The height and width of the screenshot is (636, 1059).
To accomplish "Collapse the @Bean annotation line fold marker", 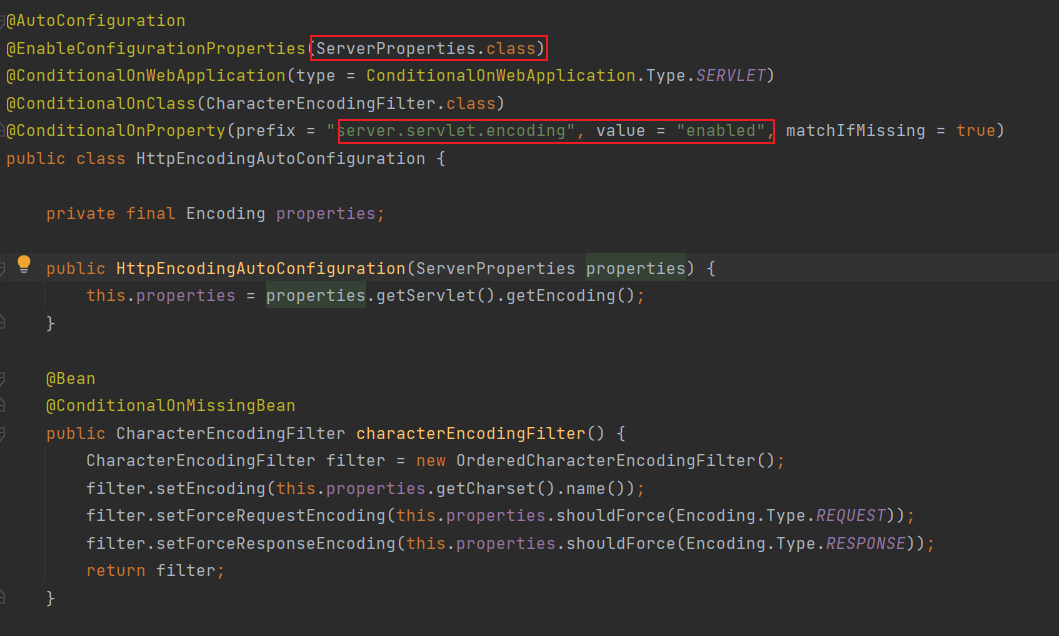I will click(2, 379).
